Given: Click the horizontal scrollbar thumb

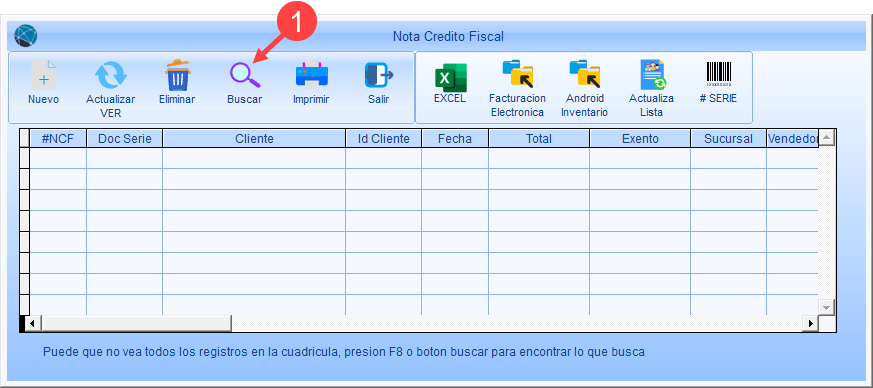Looking at the screenshot, I should point(136,323).
